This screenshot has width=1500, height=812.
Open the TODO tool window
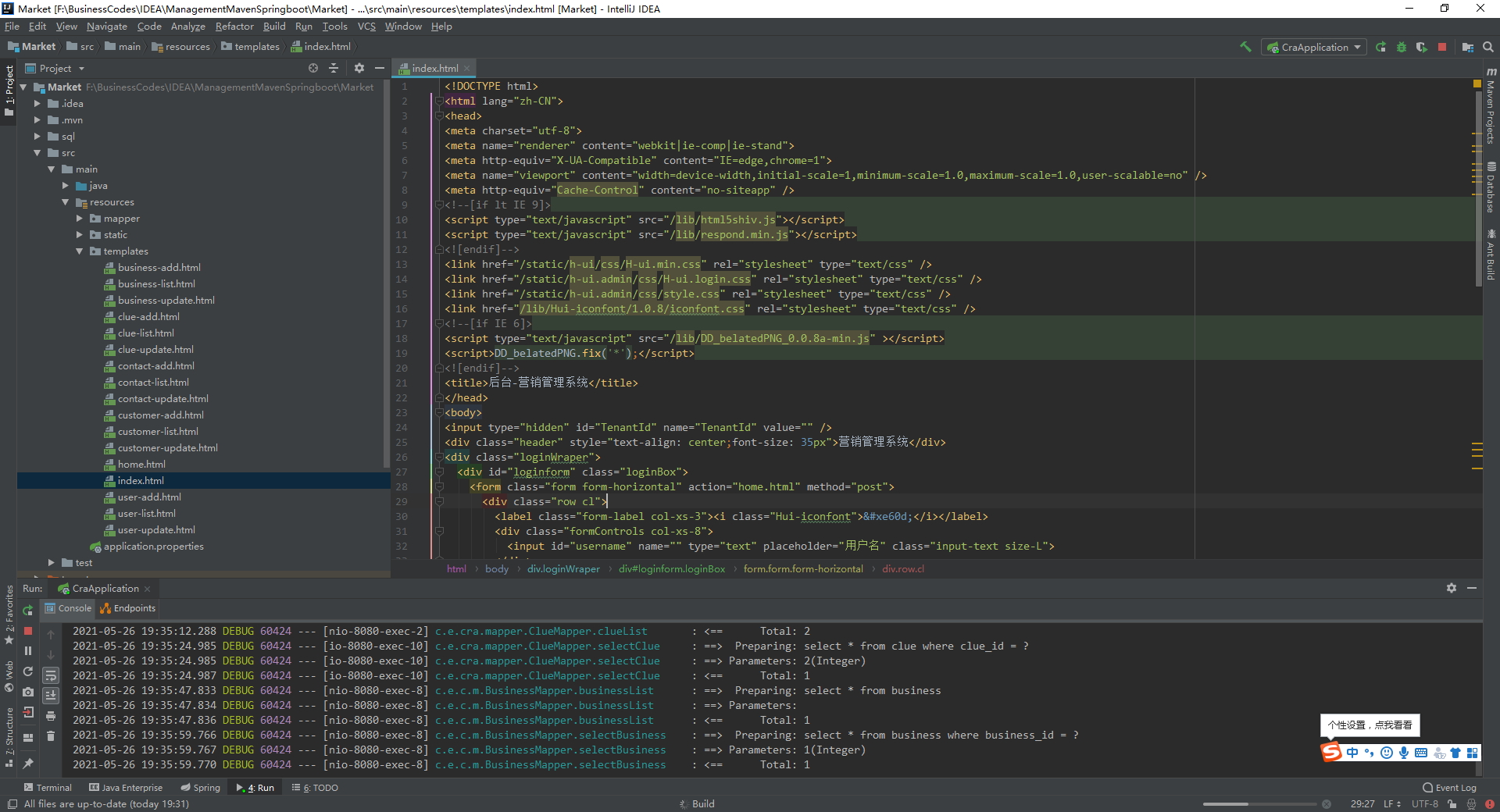315,787
